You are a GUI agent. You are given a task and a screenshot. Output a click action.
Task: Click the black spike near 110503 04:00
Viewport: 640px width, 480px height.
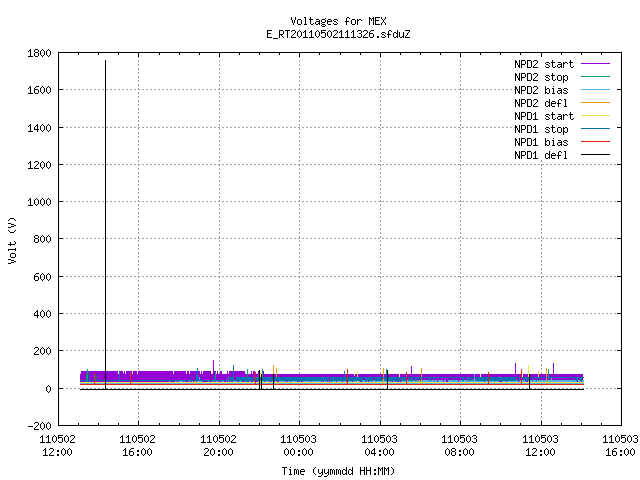click(x=387, y=380)
